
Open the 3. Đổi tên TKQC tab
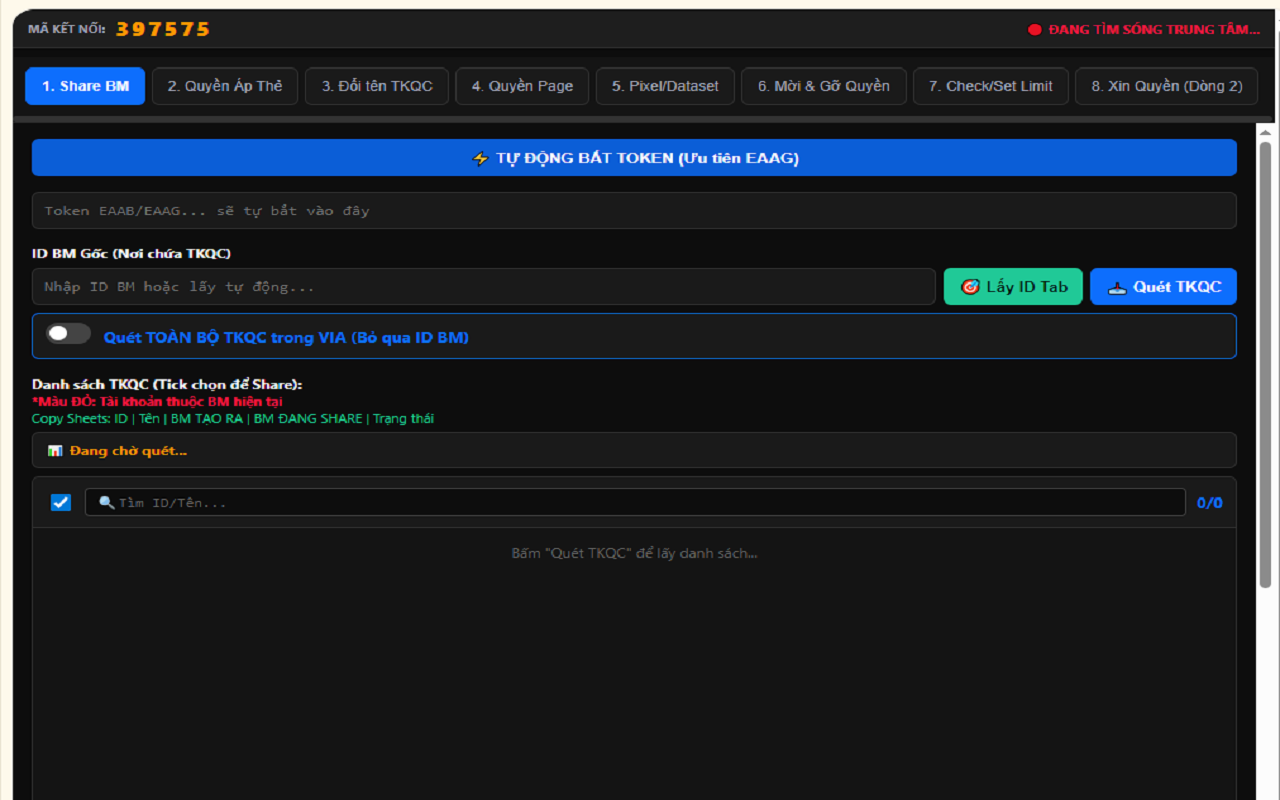377,86
